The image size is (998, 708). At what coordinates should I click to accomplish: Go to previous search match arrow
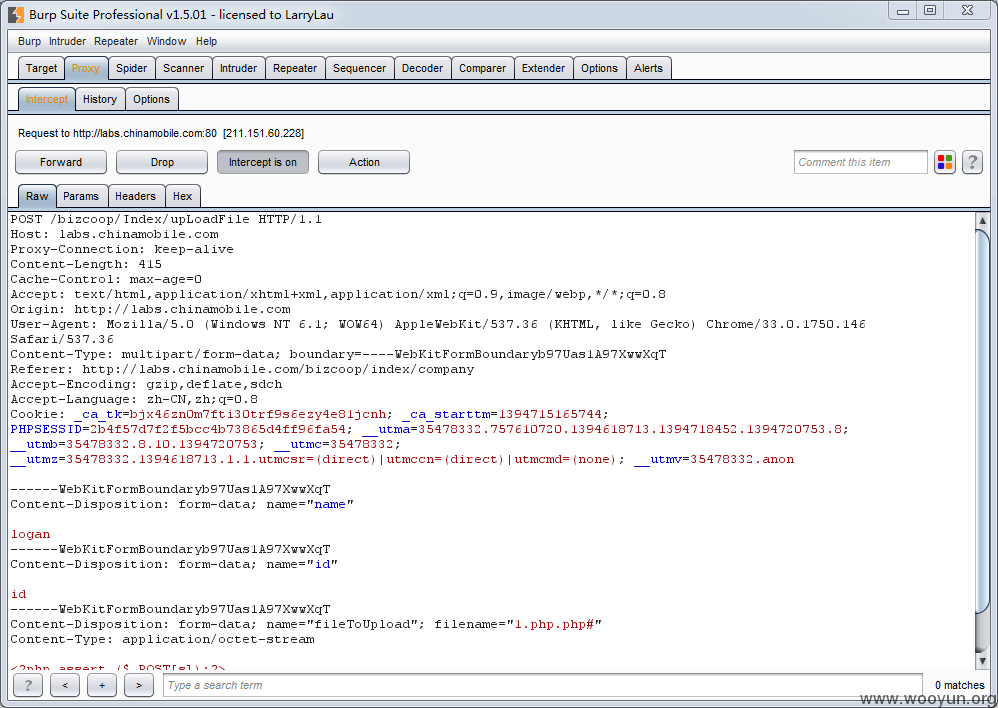point(65,685)
